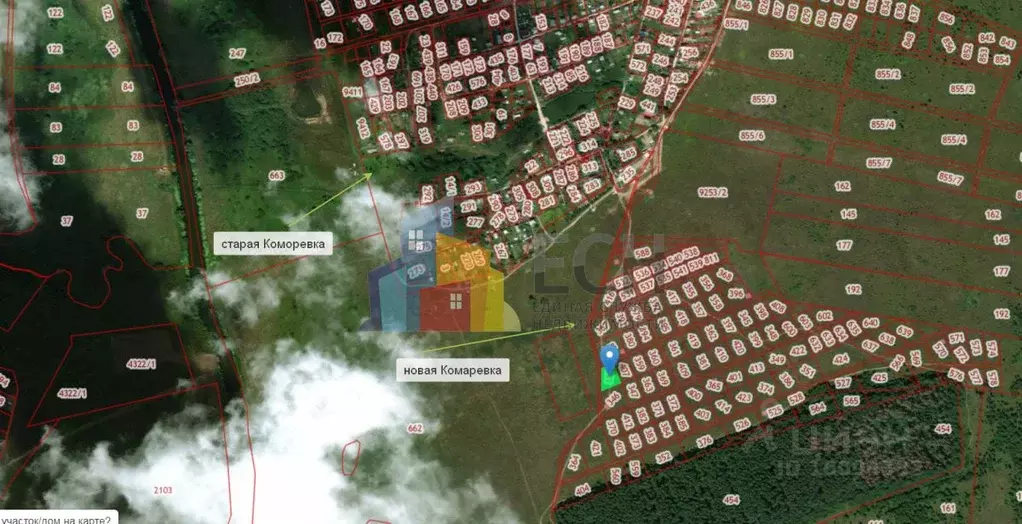Click parcel number 663
The image size is (1022, 524).
[x=276, y=176]
